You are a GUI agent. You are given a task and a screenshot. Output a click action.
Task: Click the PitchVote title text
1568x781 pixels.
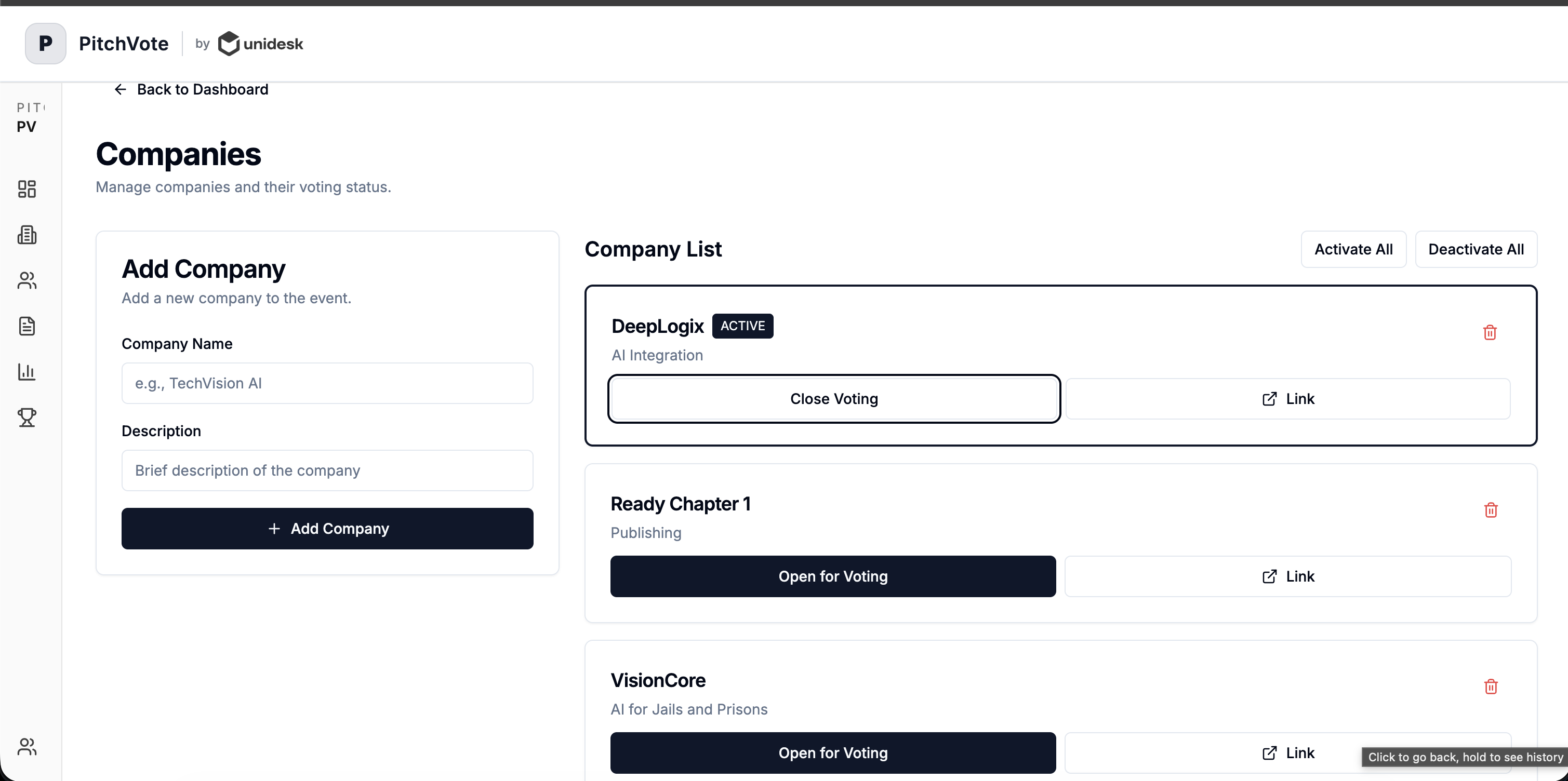coord(124,44)
